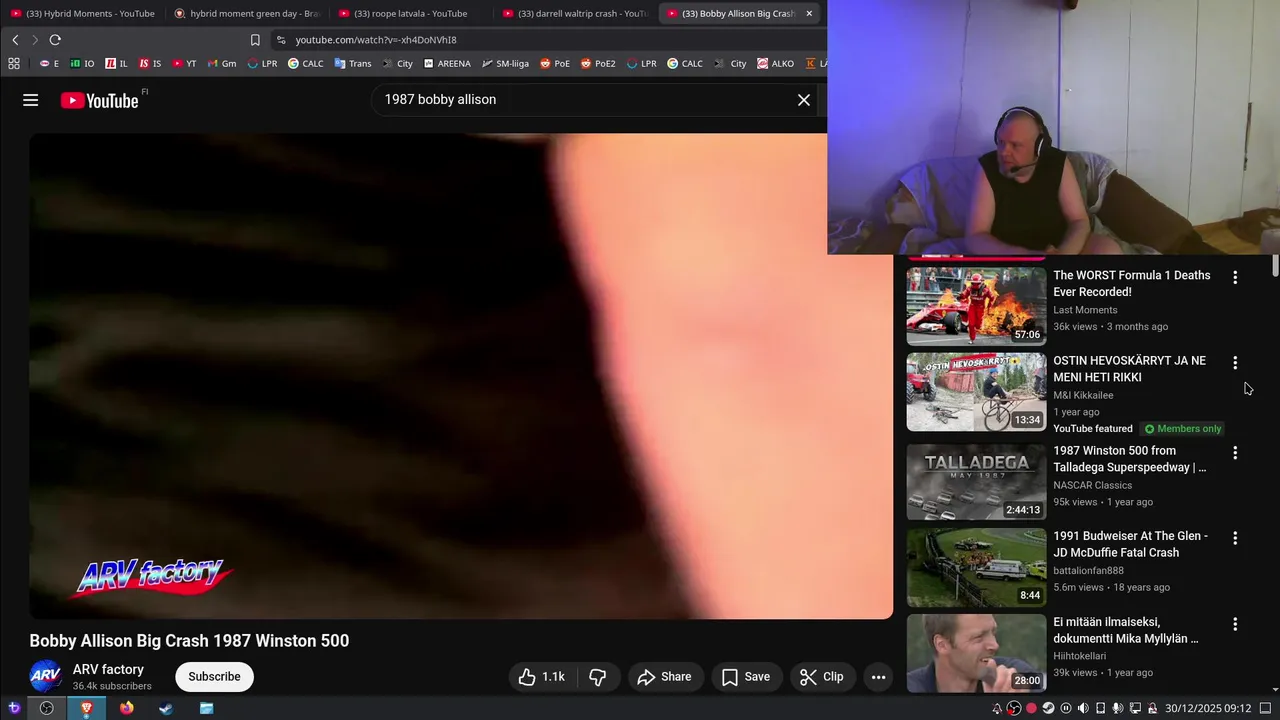
Task: Open the apps grid icon on bookmarks bar
Action: [x=14, y=63]
